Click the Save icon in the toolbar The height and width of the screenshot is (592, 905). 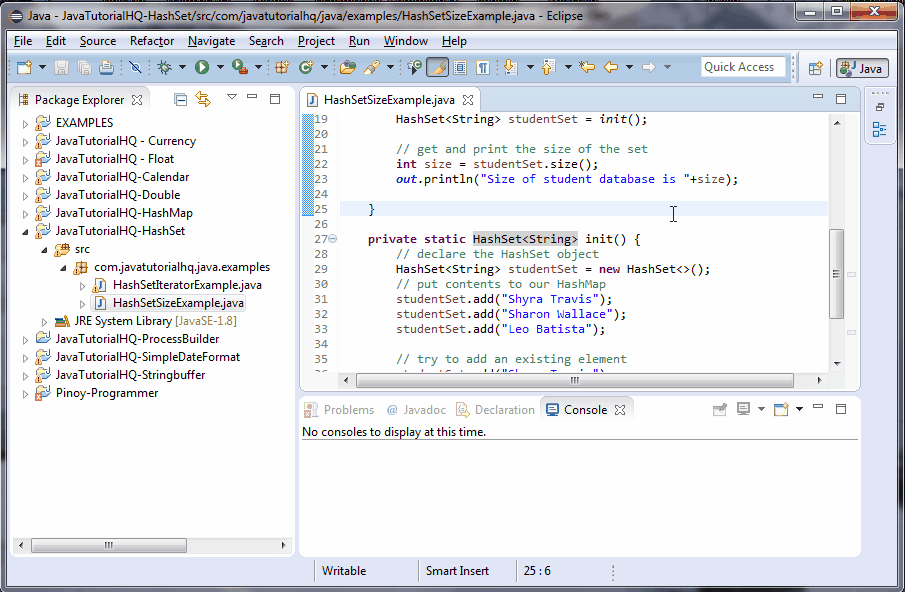click(x=60, y=68)
